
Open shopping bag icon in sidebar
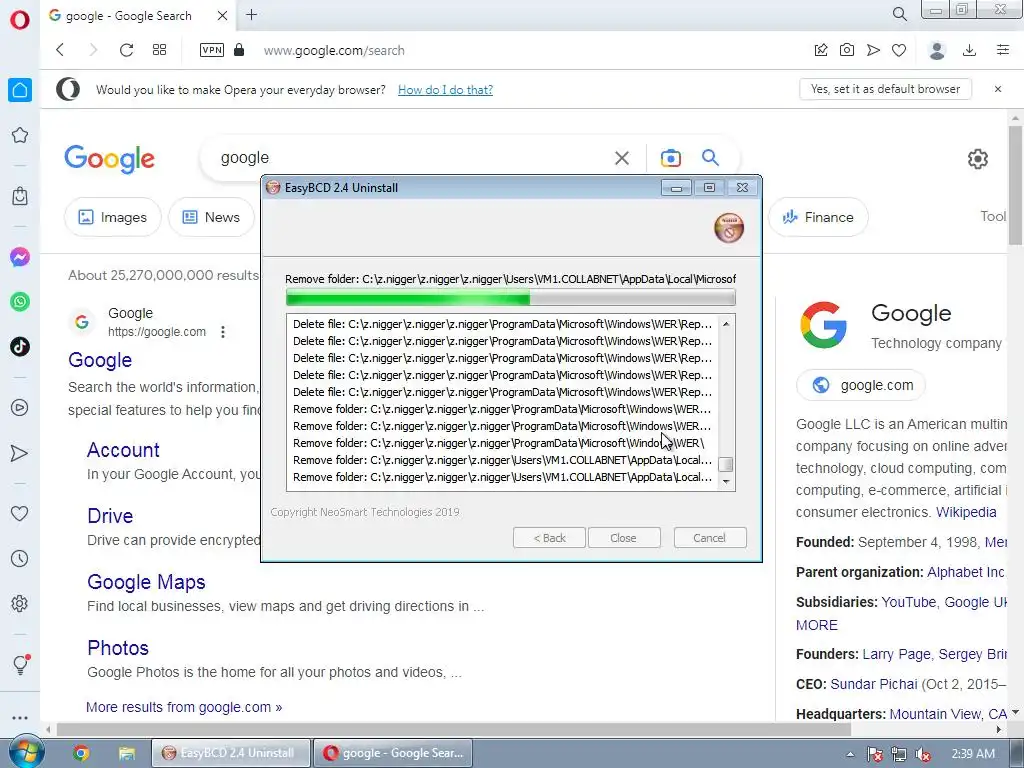tap(20, 195)
